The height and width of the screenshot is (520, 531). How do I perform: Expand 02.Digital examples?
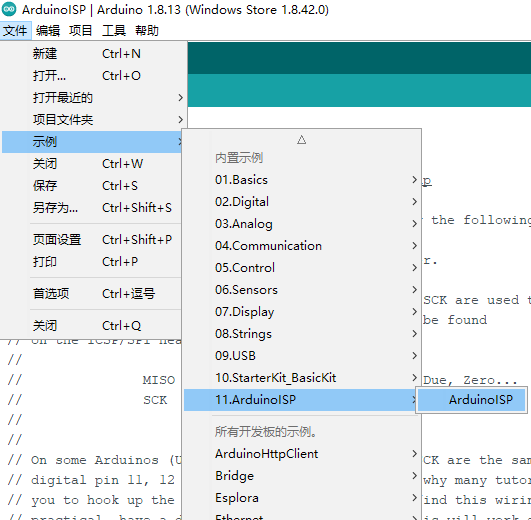coord(302,202)
